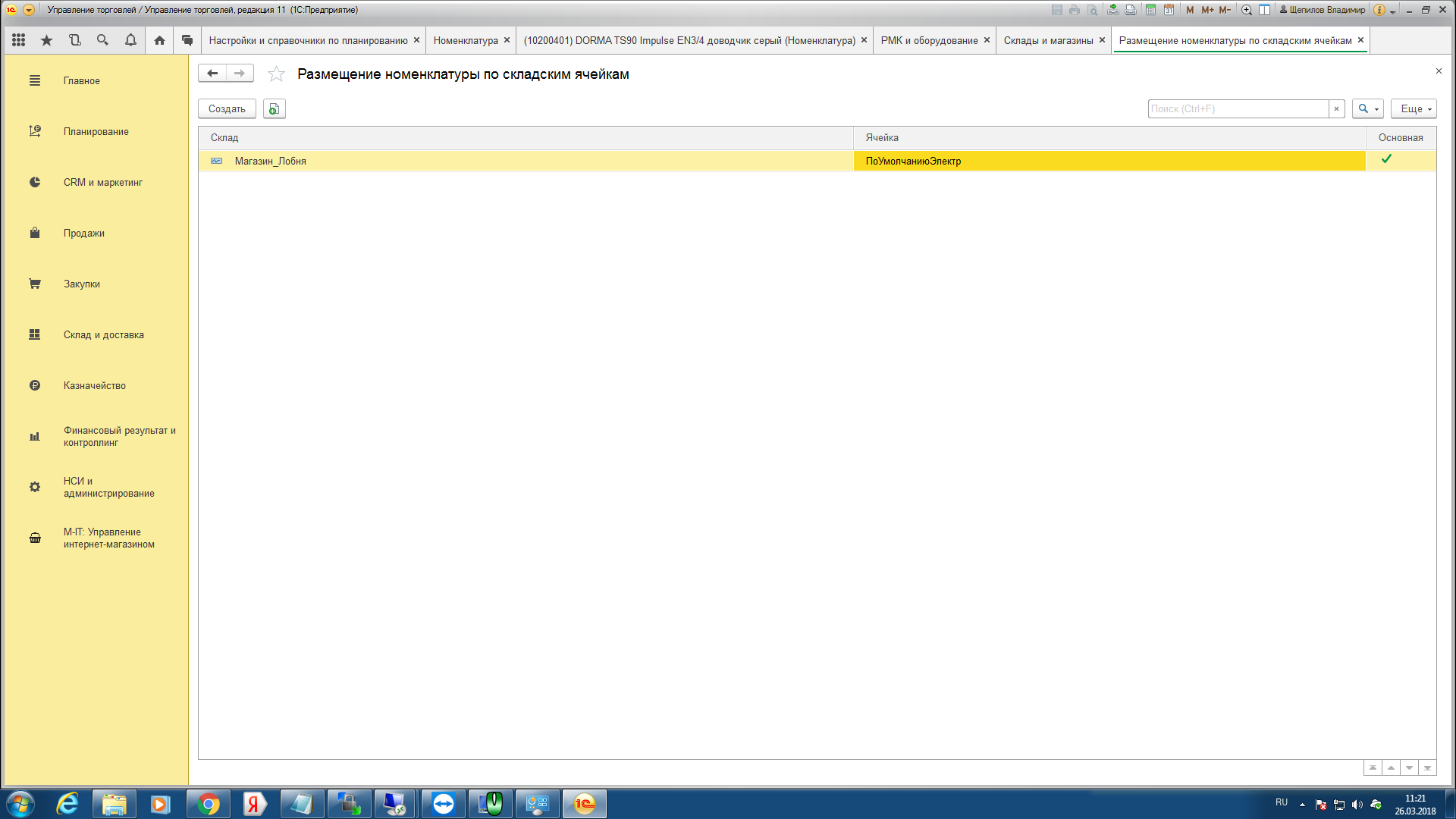Open Yandex browser from the taskbar
This screenshot has height=819, width=1456.
coord(255,804)
